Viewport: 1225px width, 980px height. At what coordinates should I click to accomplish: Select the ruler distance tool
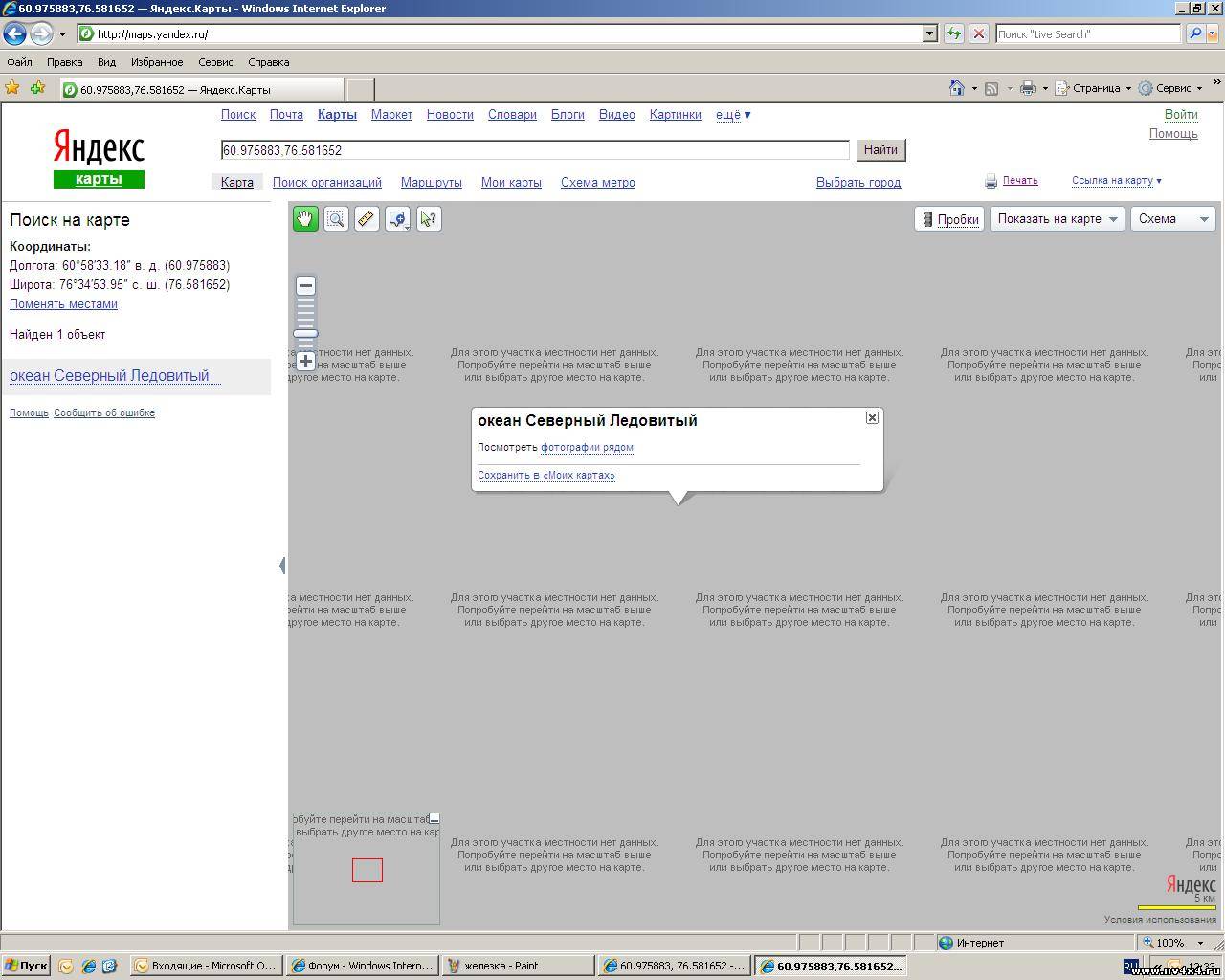click(x=367, y=219)
